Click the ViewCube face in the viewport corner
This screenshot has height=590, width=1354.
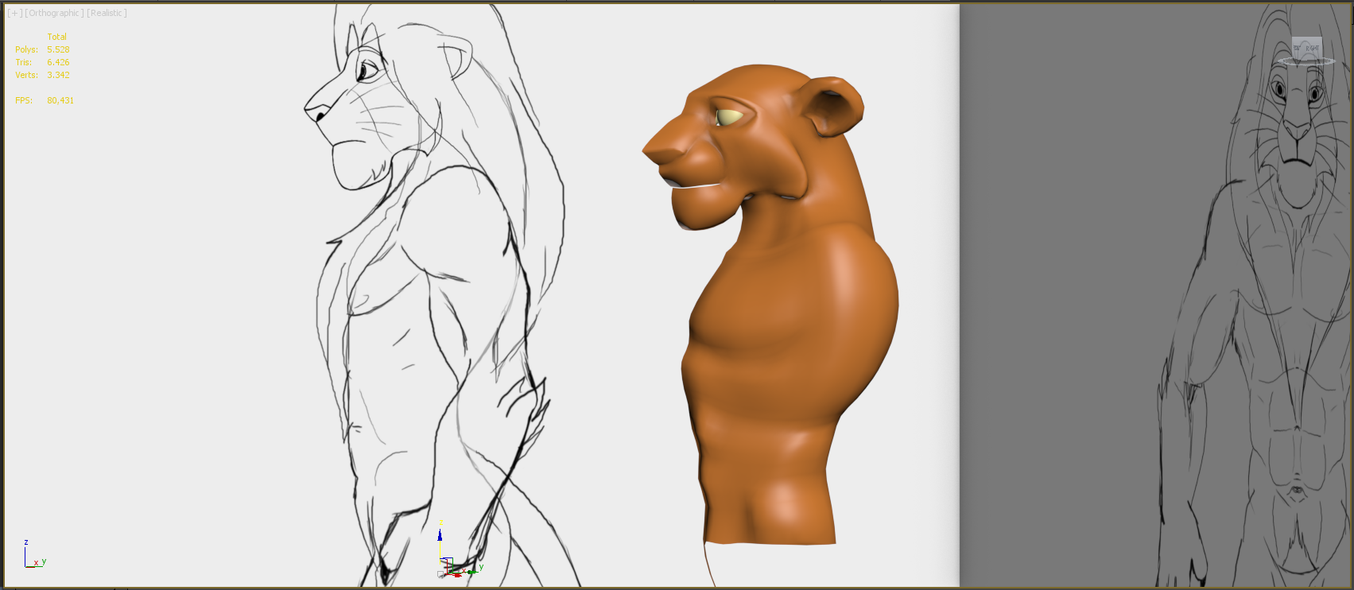pyautogui.click(x=1307, y=47)
